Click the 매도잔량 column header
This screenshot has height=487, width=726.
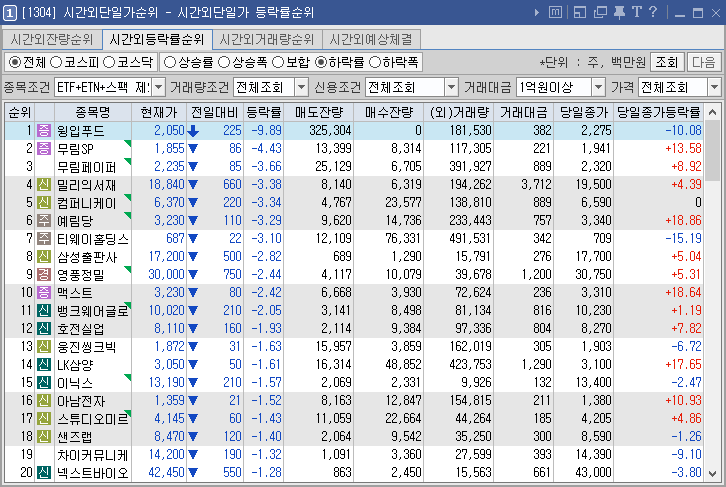(319, 112)
